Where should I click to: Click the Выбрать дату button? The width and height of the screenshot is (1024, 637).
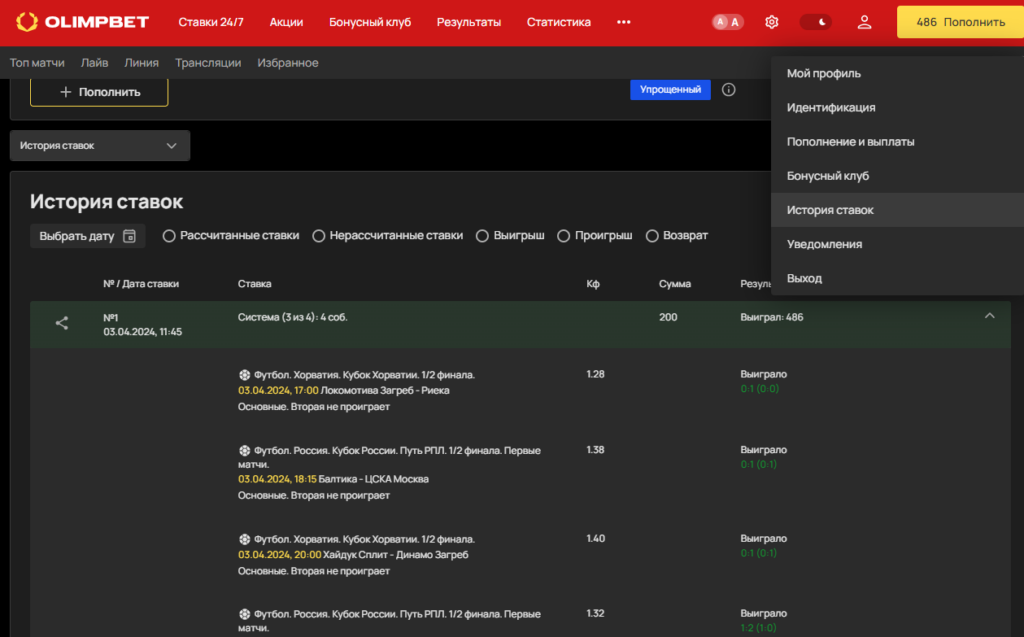(x=88, y=236)
